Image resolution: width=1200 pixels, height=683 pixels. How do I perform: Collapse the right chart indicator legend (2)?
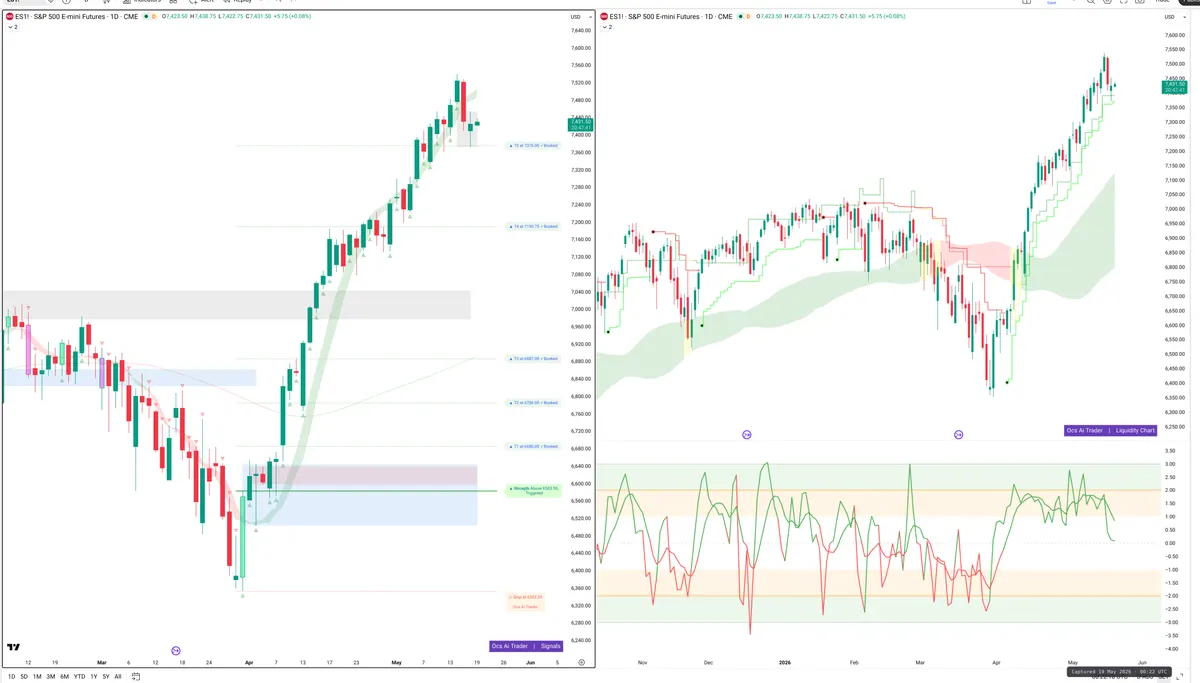click(x=607, y=27)
